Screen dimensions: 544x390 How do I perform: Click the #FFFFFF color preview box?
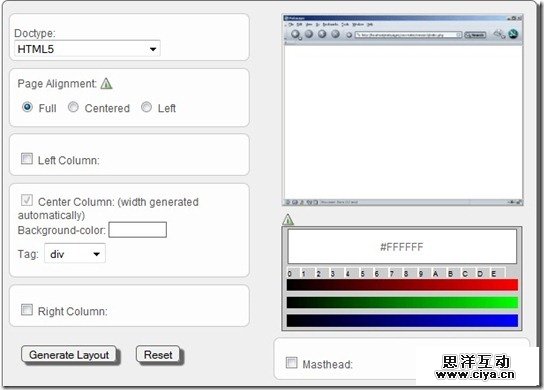(x=402, y=247)
